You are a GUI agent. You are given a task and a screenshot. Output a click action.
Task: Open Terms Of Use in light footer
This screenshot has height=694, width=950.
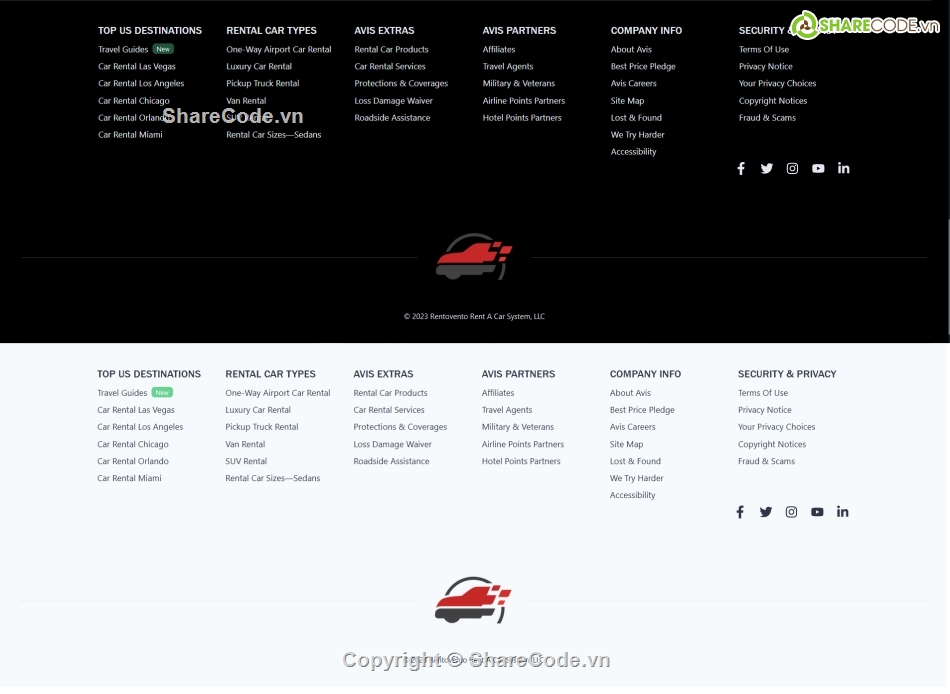pyautogui.click(x=763, y=393)
